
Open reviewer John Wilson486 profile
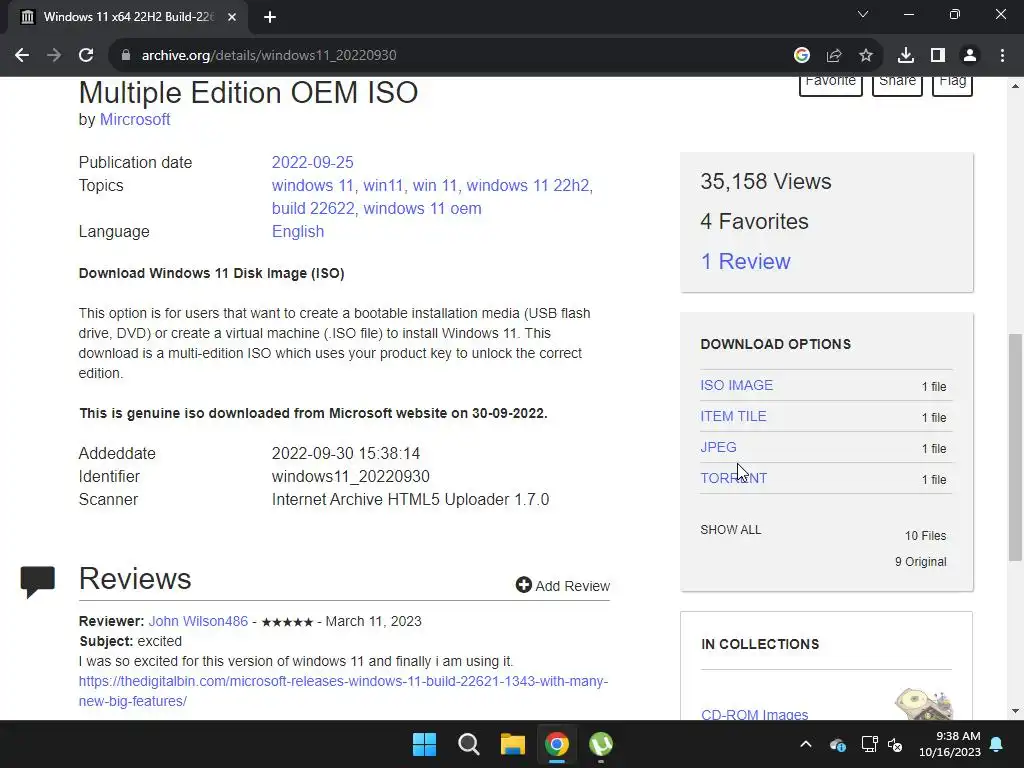coord(198,621)
